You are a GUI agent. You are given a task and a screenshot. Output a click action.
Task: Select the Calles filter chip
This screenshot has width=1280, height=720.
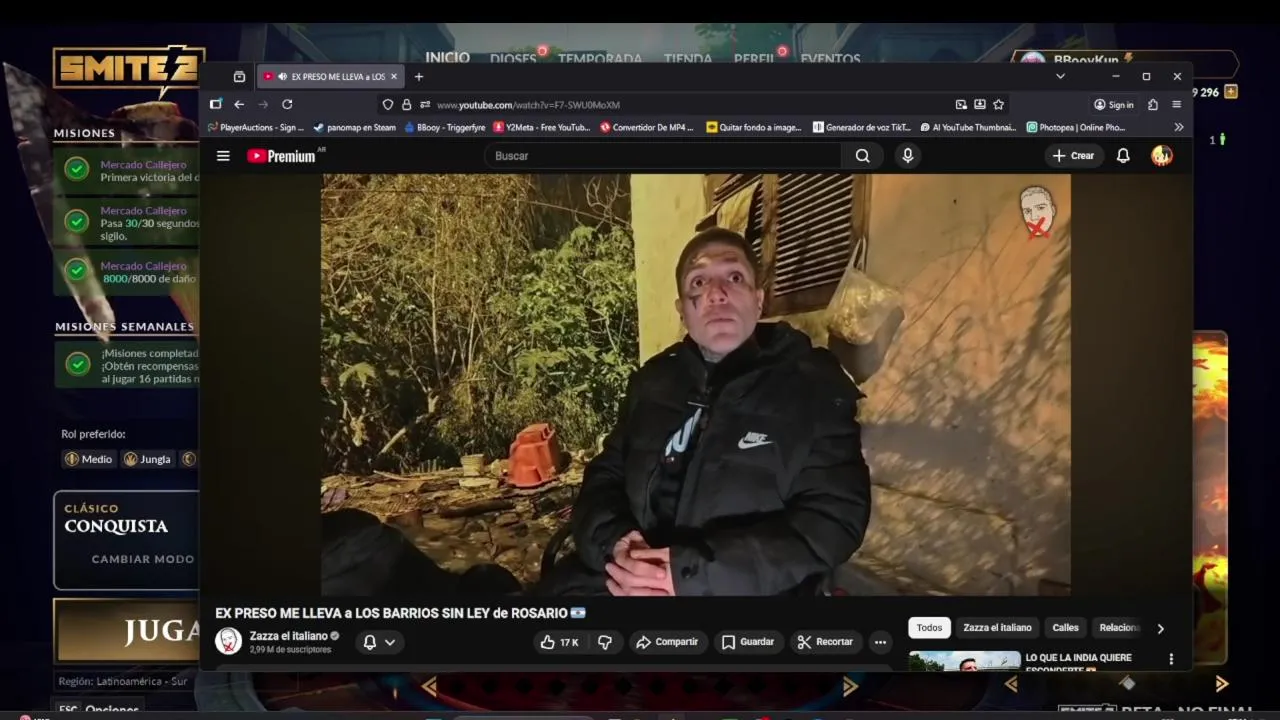click(1065, 628)
